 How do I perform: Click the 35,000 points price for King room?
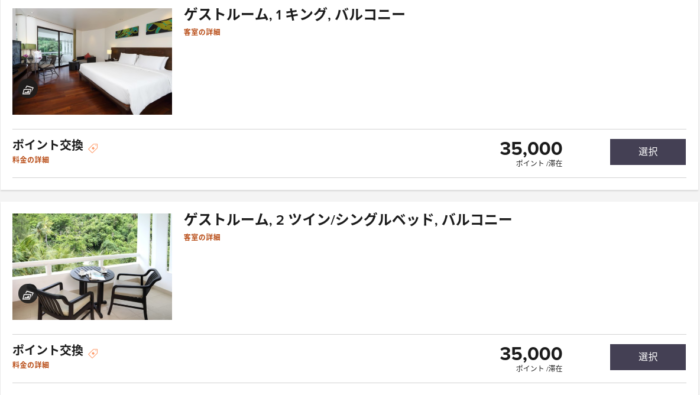(531, 149)
